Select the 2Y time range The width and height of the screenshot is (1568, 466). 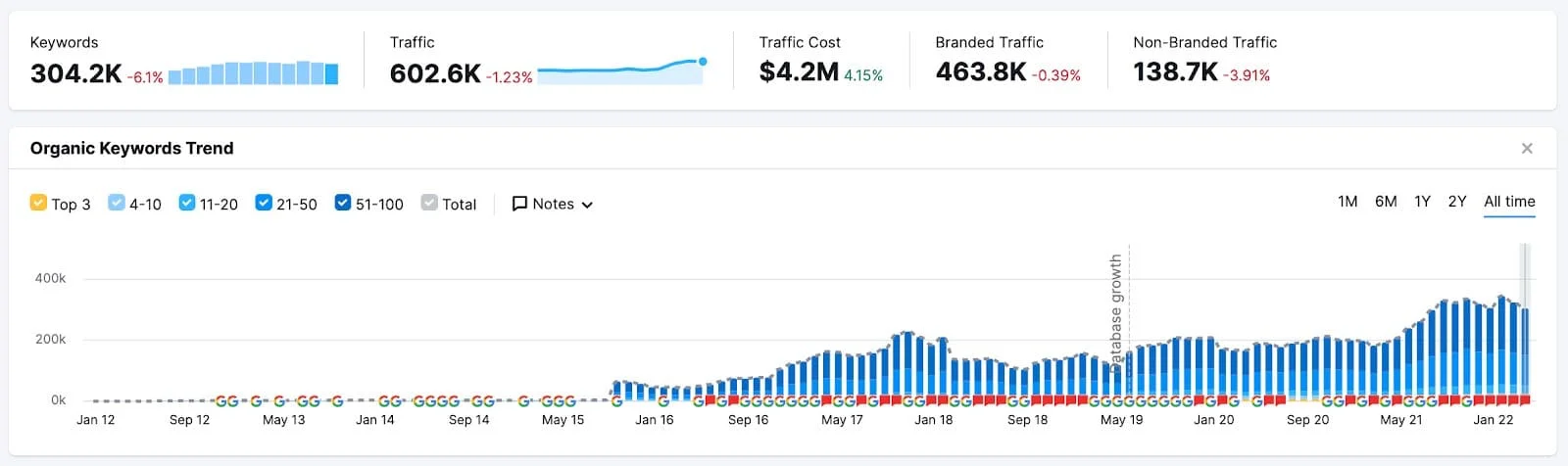pos(1457,202)
